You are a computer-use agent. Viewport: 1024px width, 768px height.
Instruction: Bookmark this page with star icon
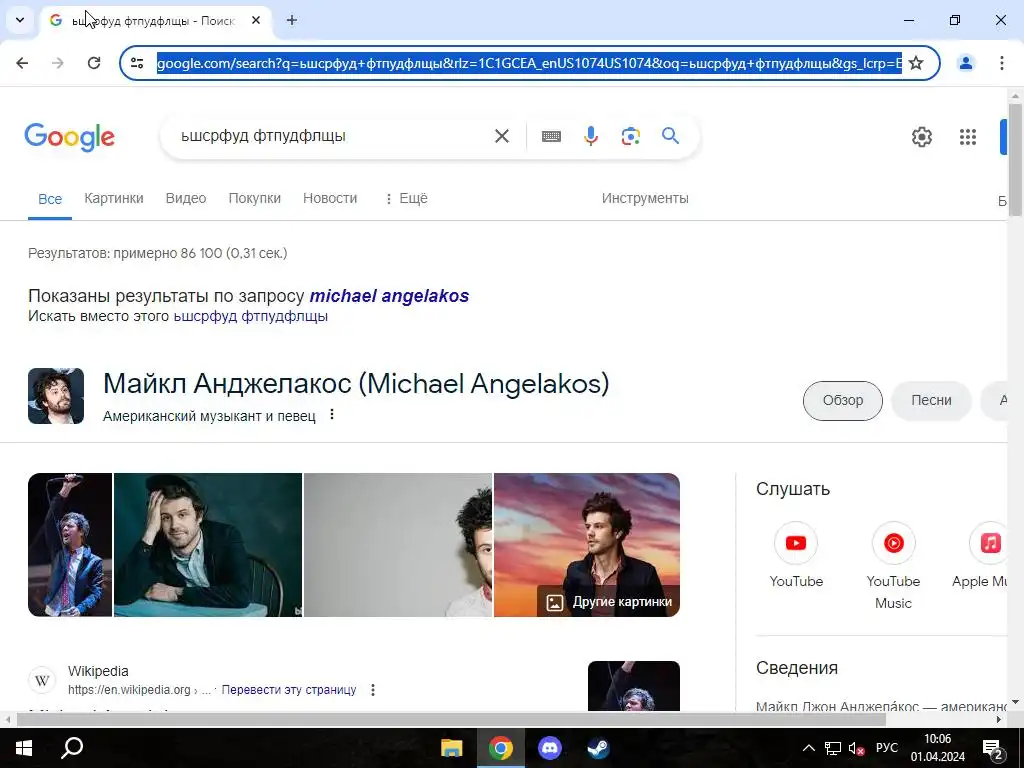click(x=916, y=63)
